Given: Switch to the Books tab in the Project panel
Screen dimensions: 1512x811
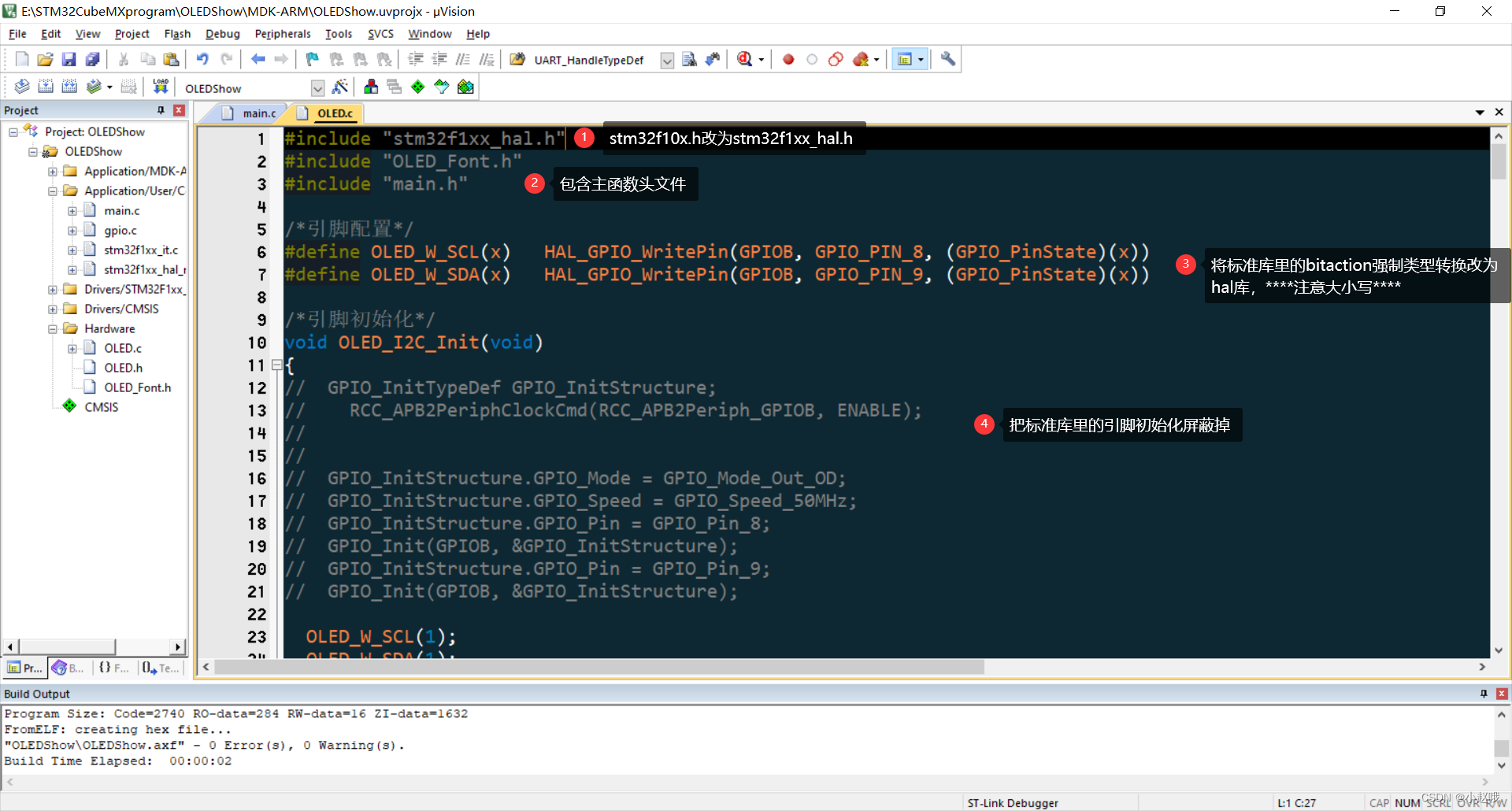Looking at the screenshot, I should (69, 668).
